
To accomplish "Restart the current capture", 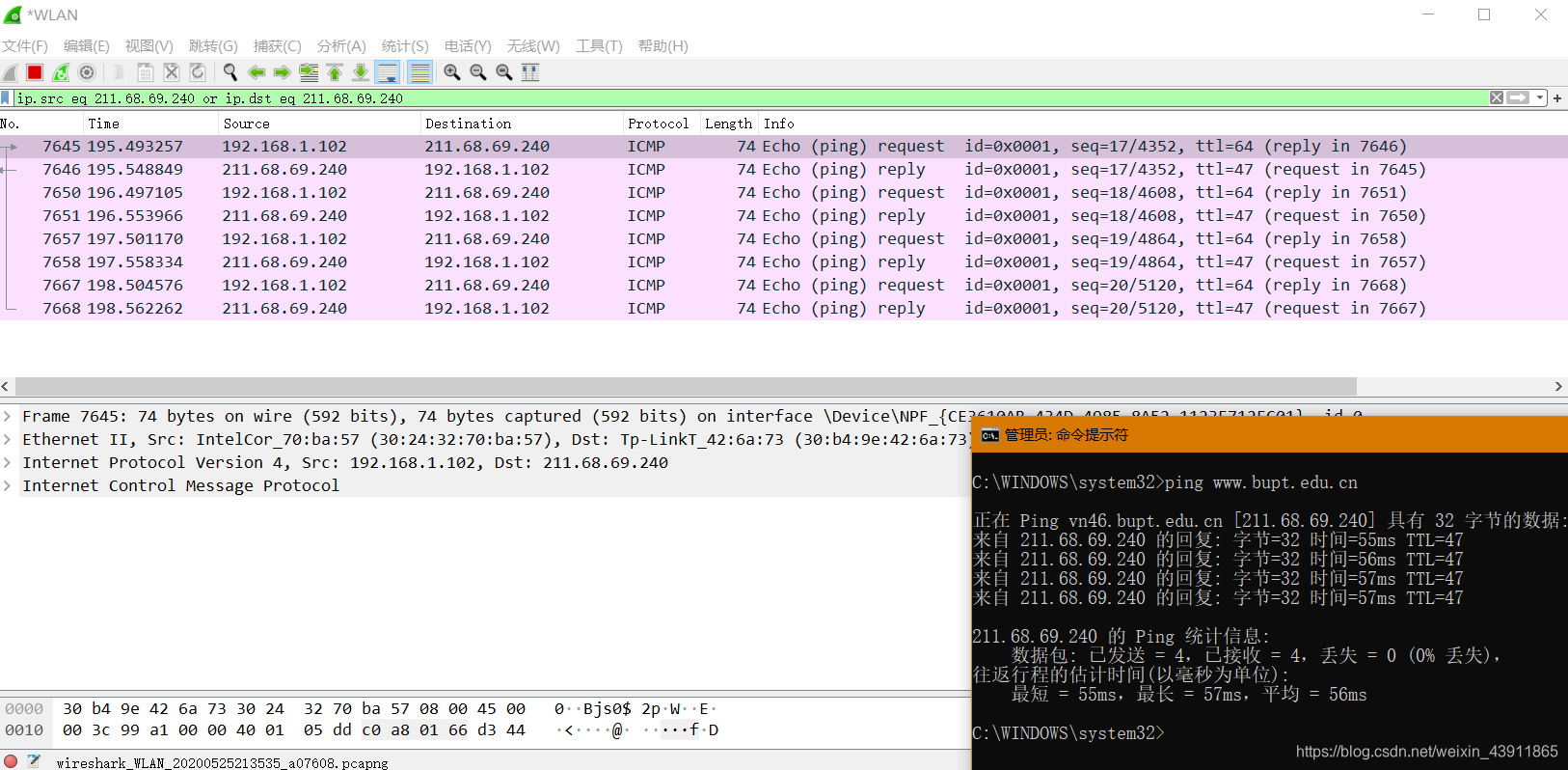I will tap(61, 72).
